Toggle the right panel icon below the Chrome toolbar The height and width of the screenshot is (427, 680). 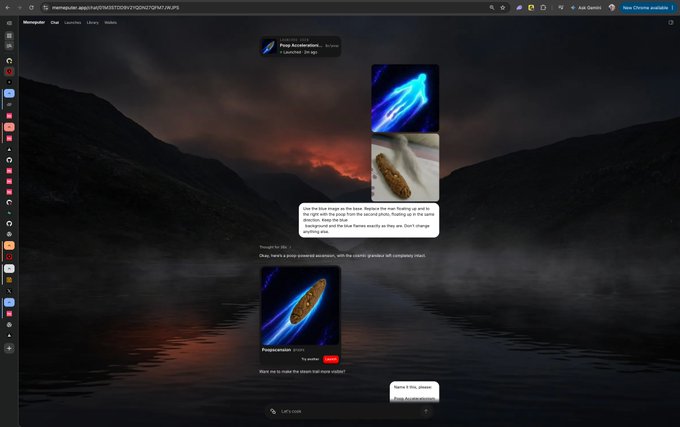tap(670, 23)
